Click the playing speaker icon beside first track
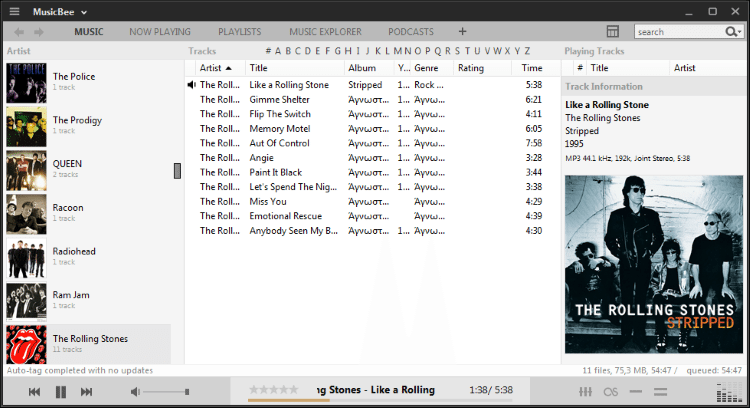This screenshot has width=750, height=408. (x=191, y=85)
